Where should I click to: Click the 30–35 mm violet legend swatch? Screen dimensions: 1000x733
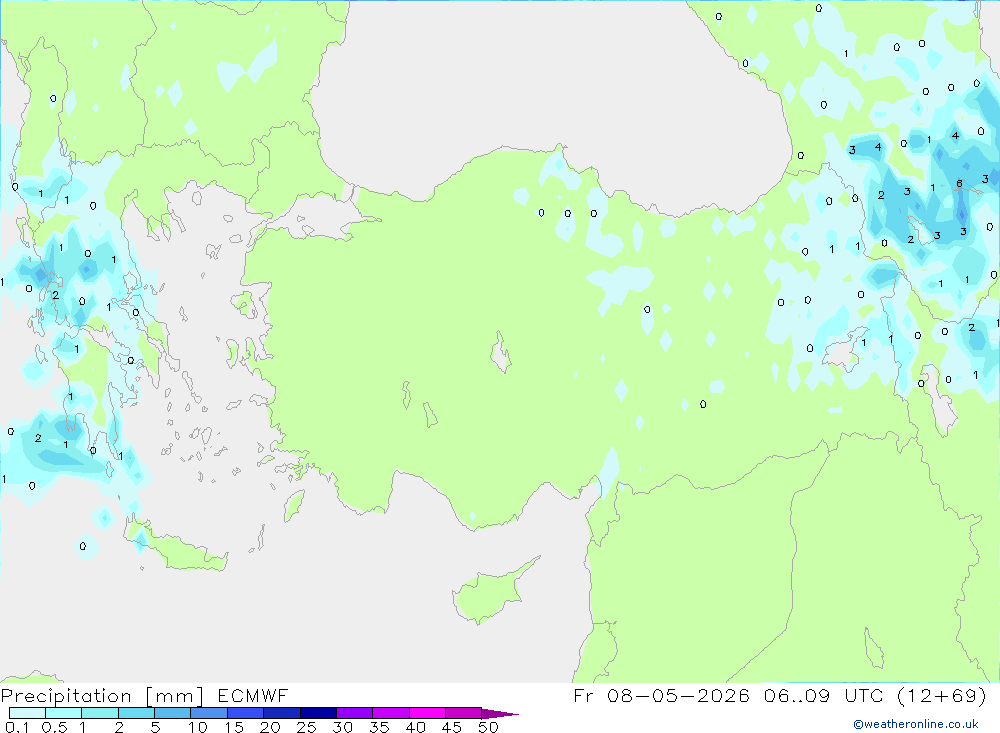click(x=354, y=713)
